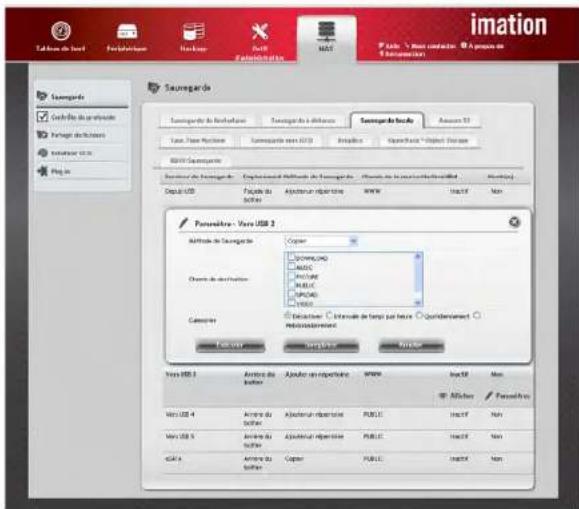The image size is (579, 509).
Task: Select the Quotidiennement radio button
Action: pyautogui.click(x=419, y=316)
